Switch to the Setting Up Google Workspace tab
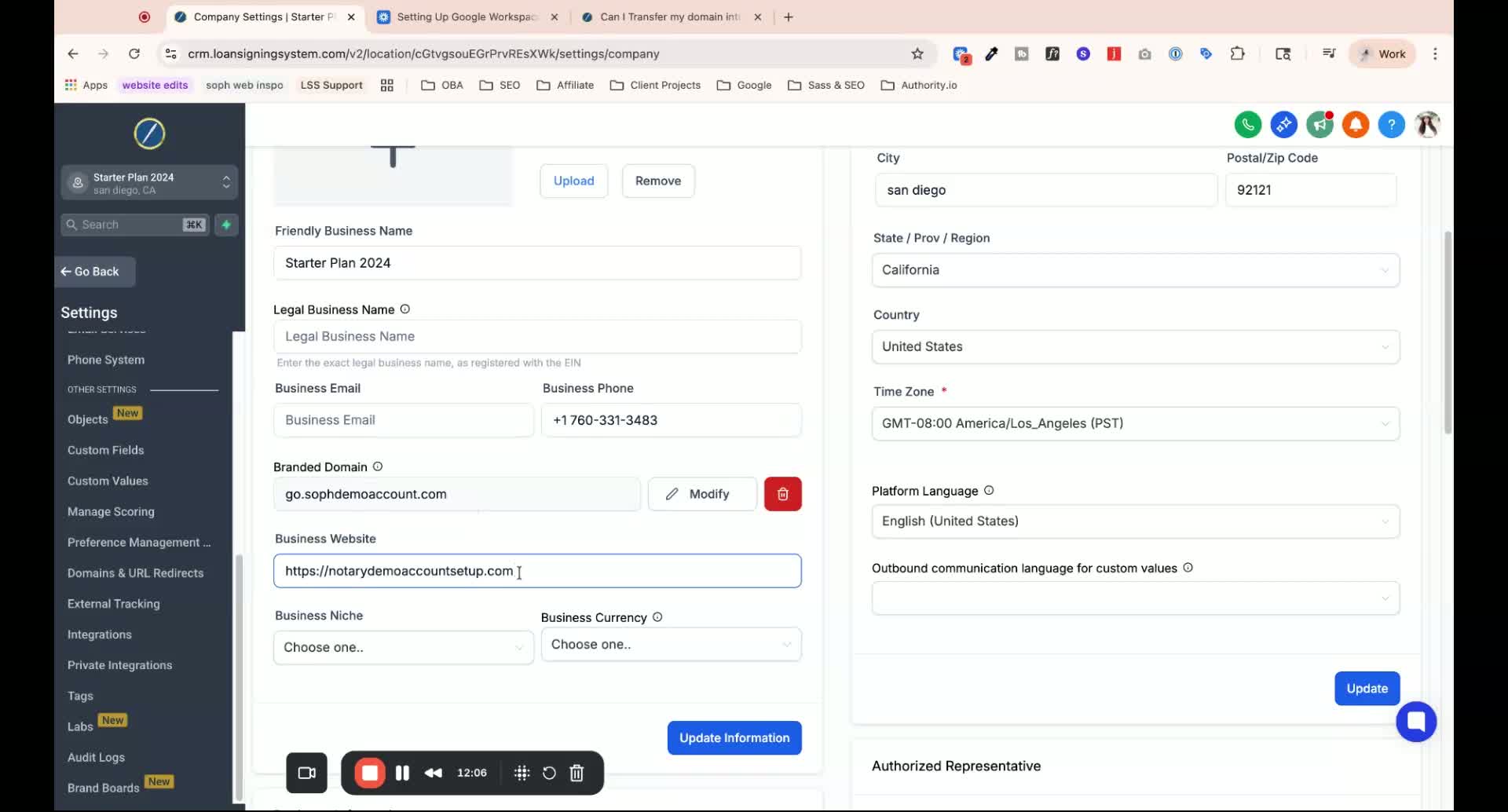The image size is (1508, 812). (467, 16)
